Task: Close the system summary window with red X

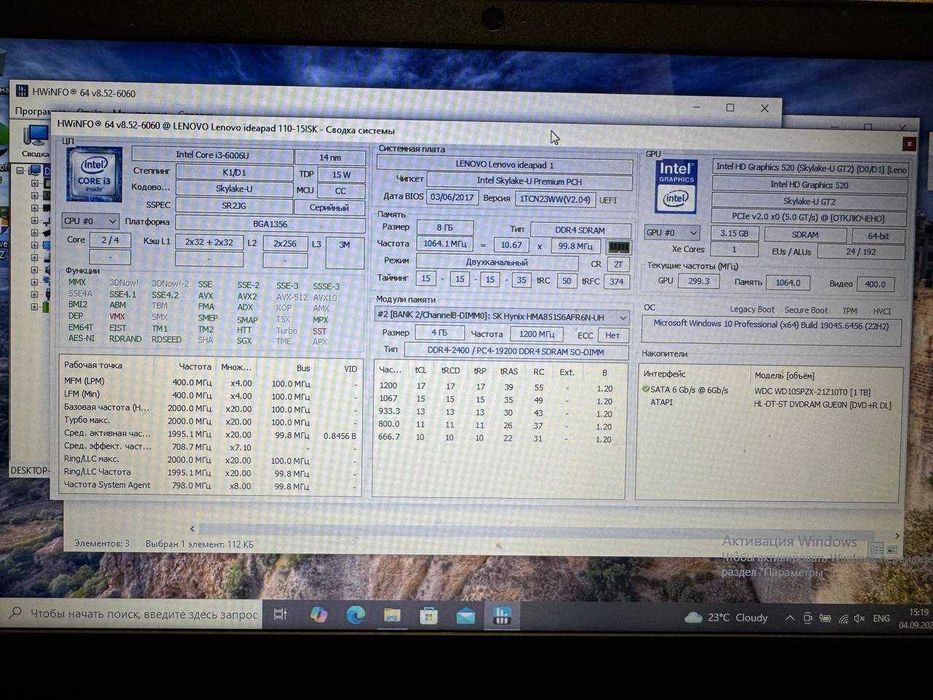Action: [x=909, y=143]
